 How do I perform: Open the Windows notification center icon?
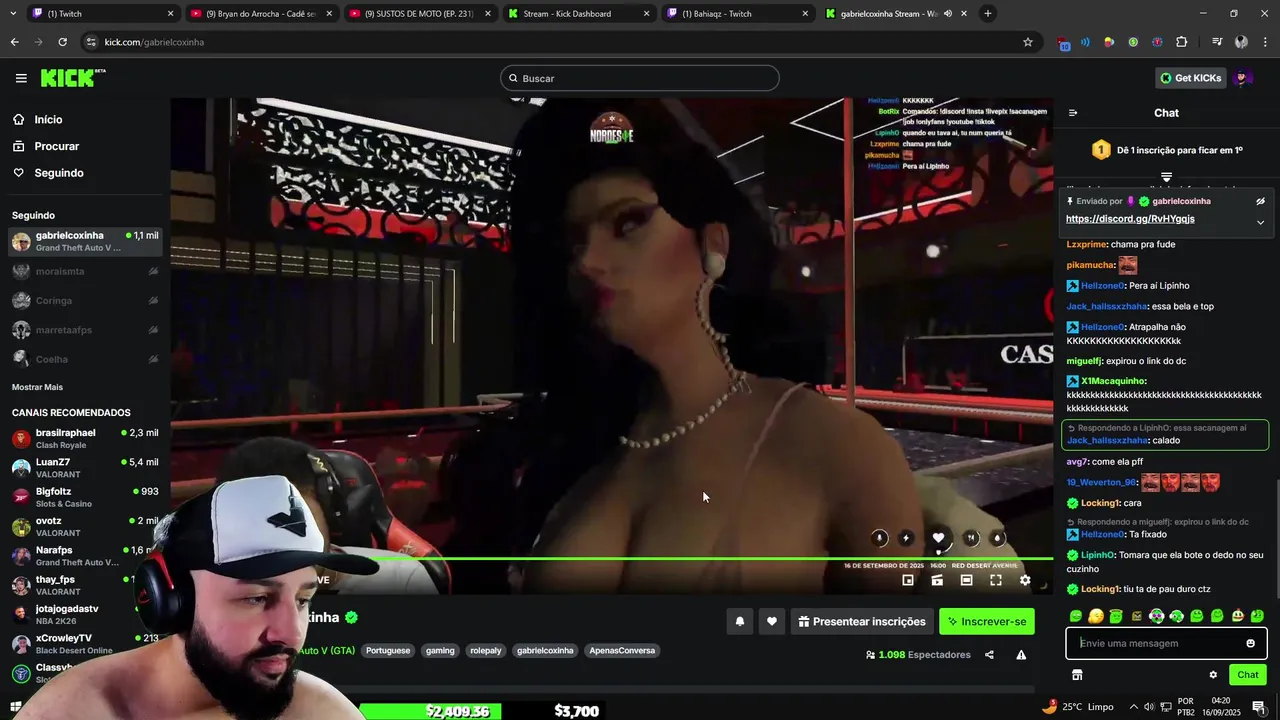[x=1258, y=707]
